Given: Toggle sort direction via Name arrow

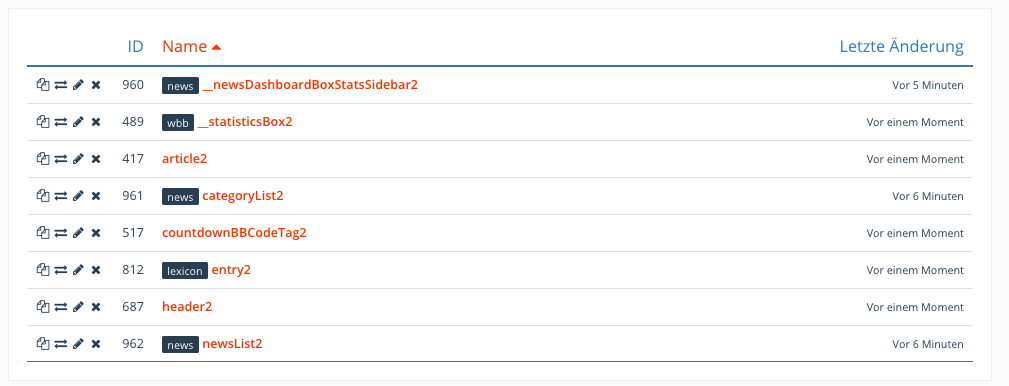Looking at the screenshot, I should pyautogui.click(x=216, y=47).
